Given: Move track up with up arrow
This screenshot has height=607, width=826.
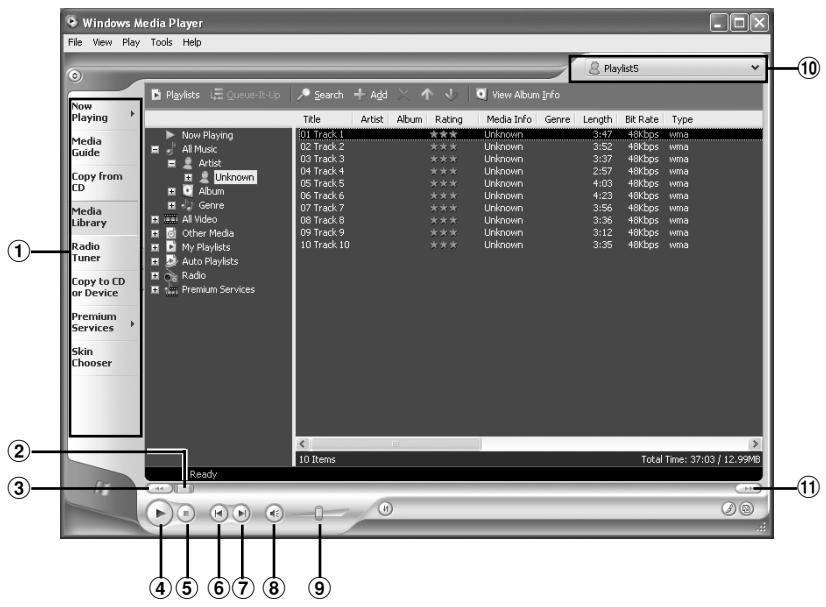Looking at the screenshot, I should 427,95.
